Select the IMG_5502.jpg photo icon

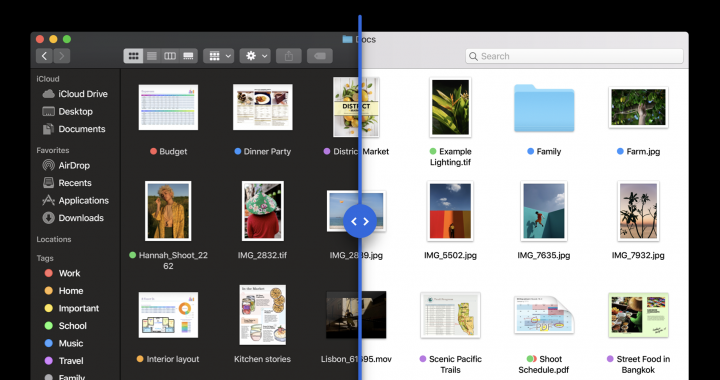[450, 211]
